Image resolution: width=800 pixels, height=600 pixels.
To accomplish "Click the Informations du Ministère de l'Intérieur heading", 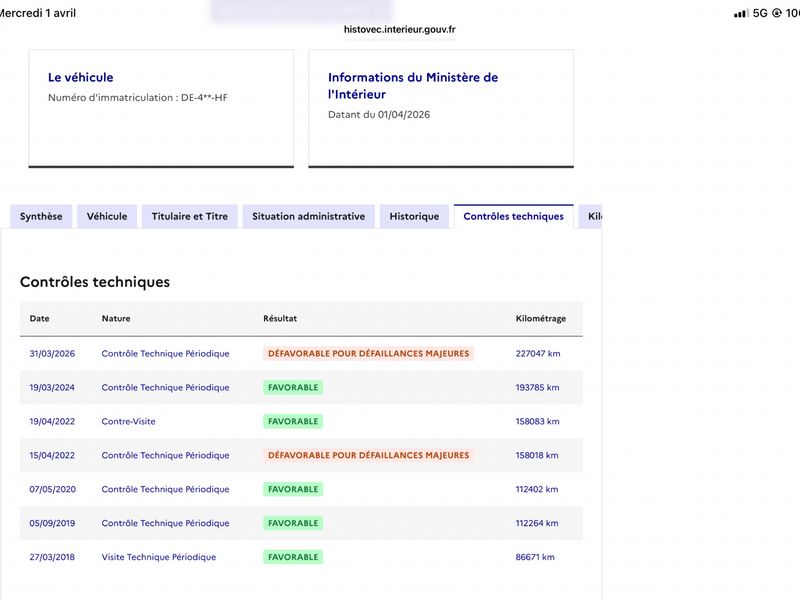I will 412,86.
